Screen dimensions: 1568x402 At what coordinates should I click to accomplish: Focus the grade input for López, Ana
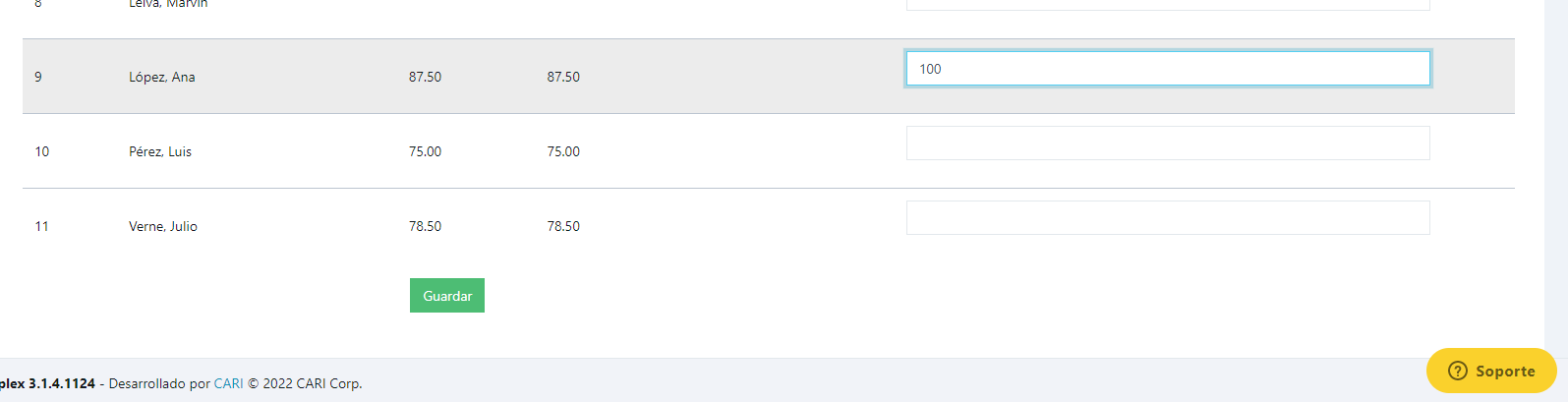pos(1168,69)
